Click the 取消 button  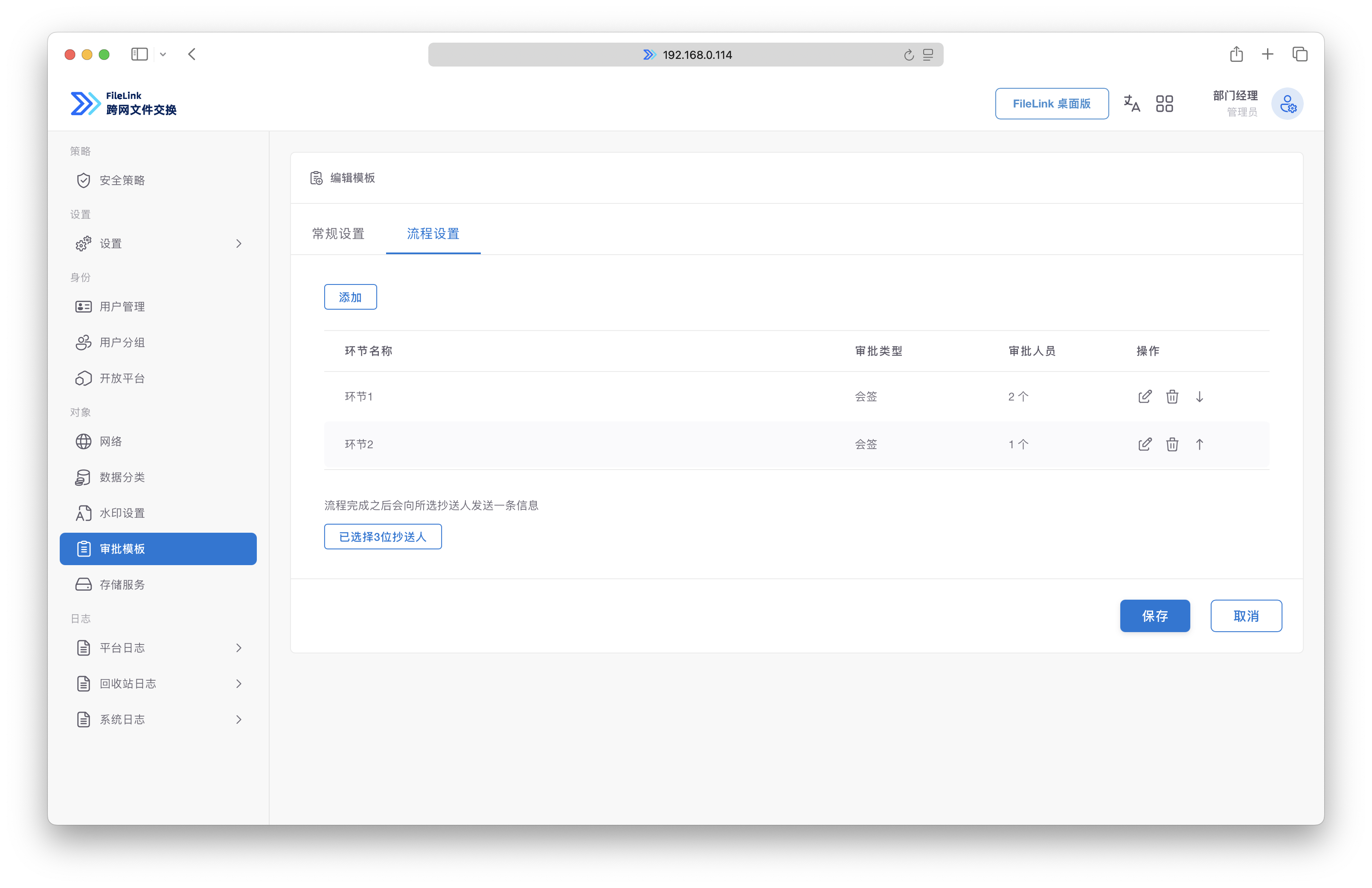[x=1246, y=615]
